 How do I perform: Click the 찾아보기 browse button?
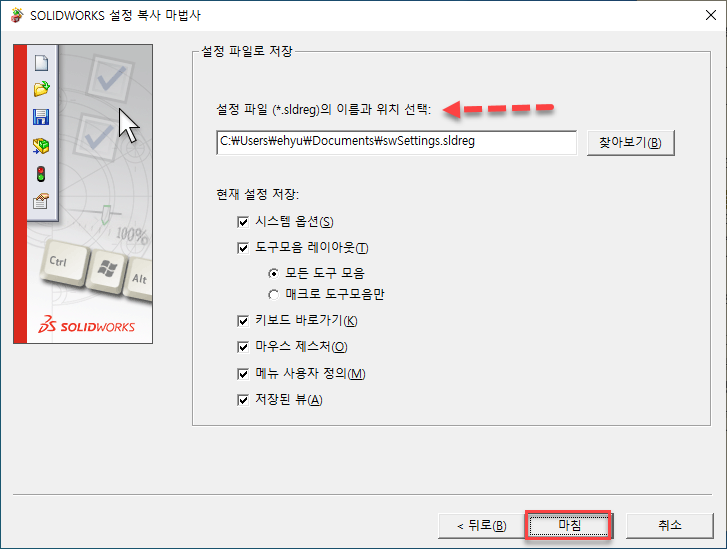631,142
